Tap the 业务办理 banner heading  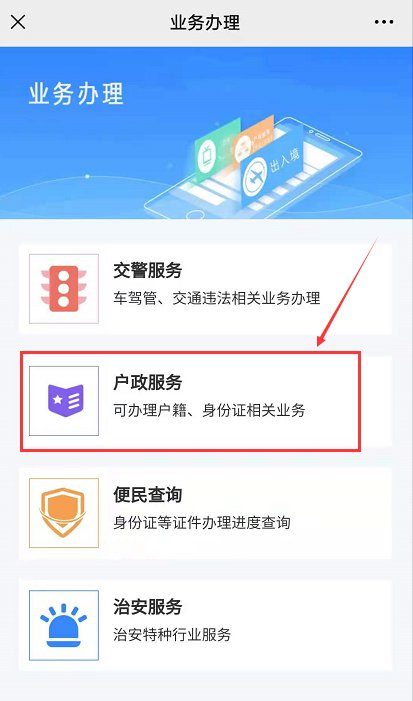click(76, 95)
